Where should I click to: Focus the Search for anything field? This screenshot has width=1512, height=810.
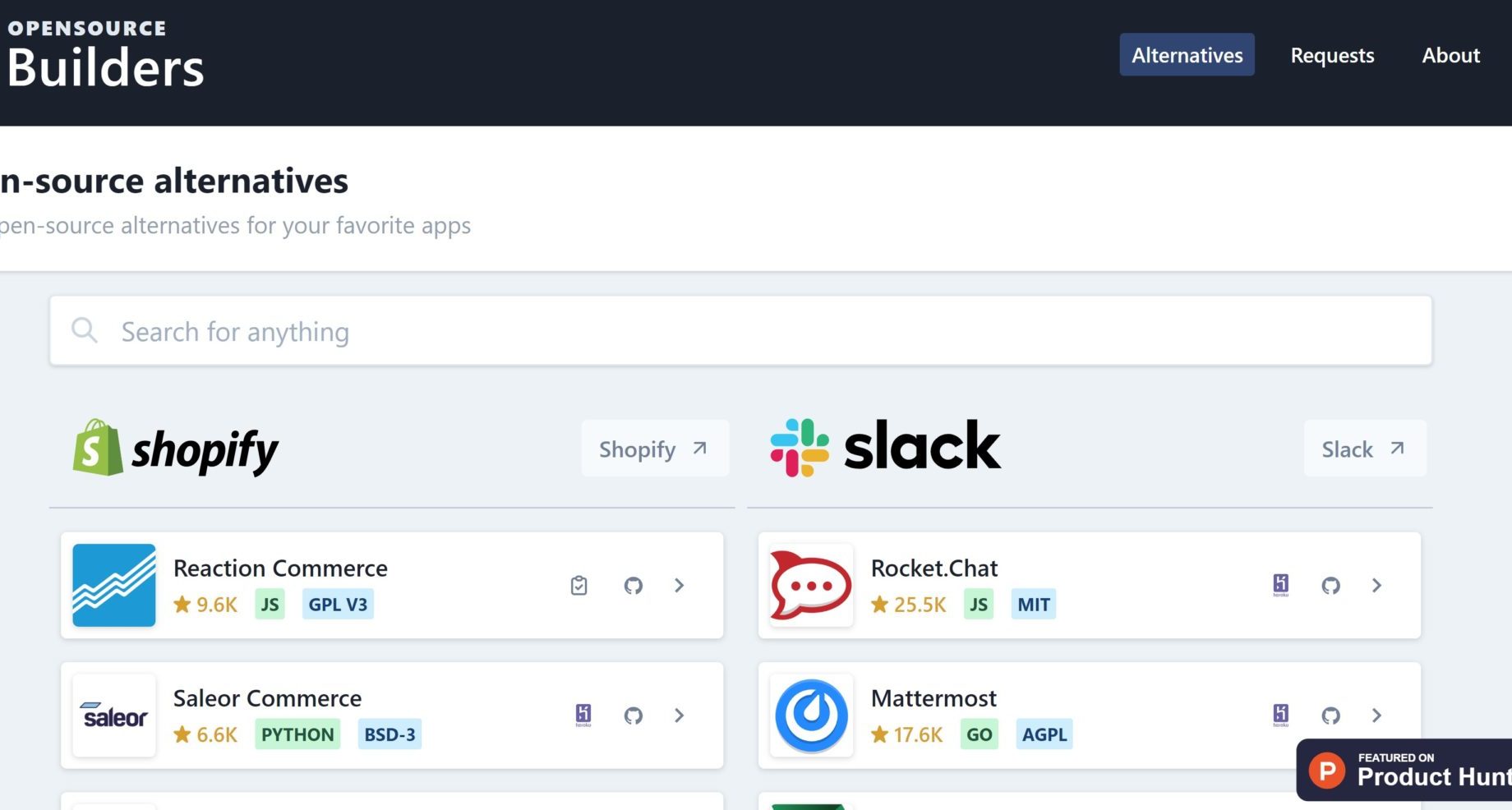coord(740,331)
